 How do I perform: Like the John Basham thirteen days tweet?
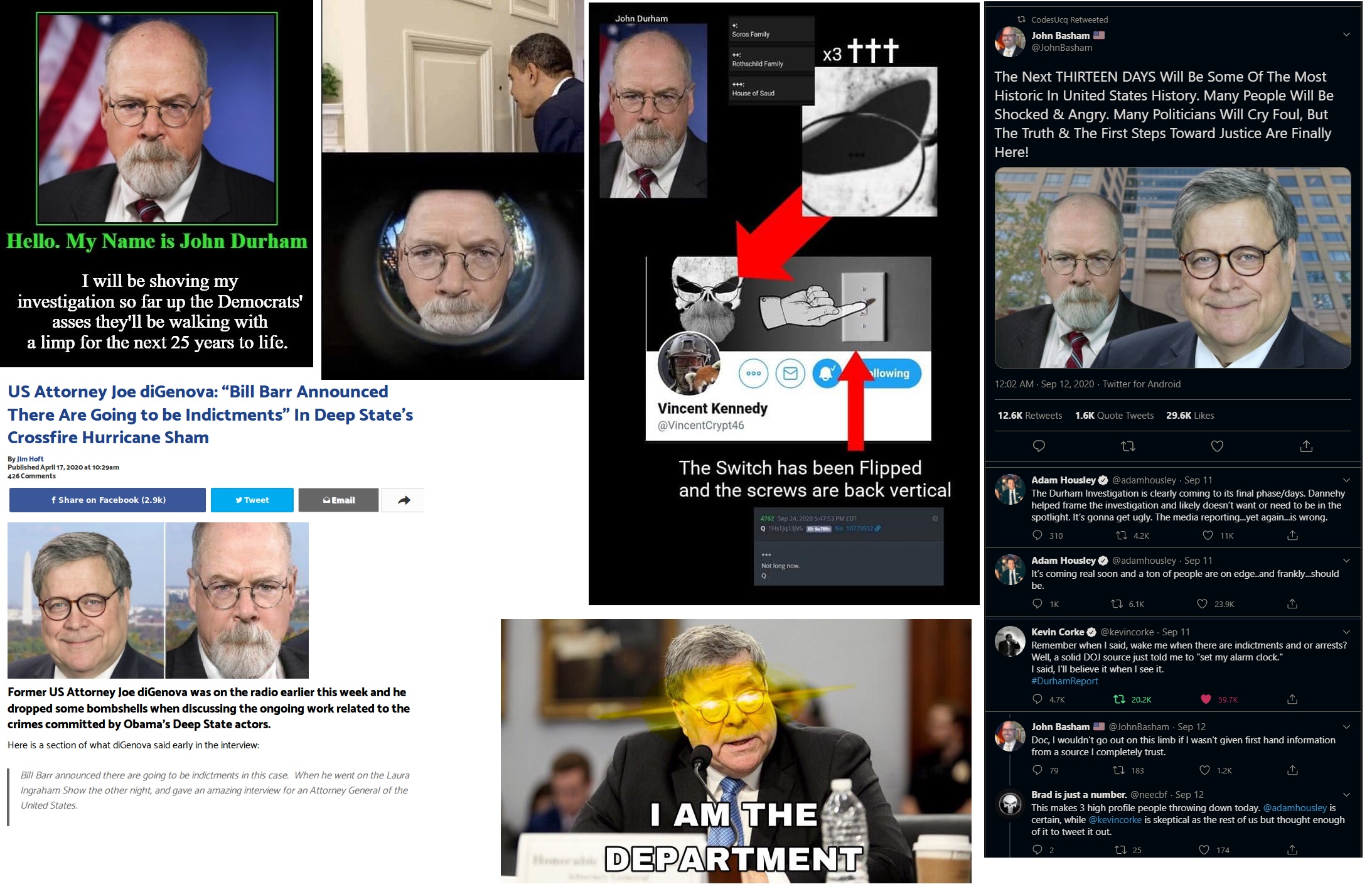tap(1217, 446)
